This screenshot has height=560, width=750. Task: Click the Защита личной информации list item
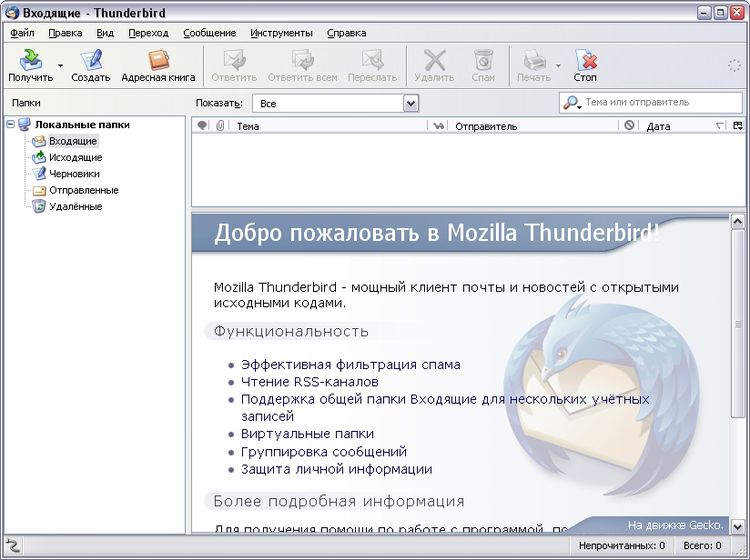(337, 469)
